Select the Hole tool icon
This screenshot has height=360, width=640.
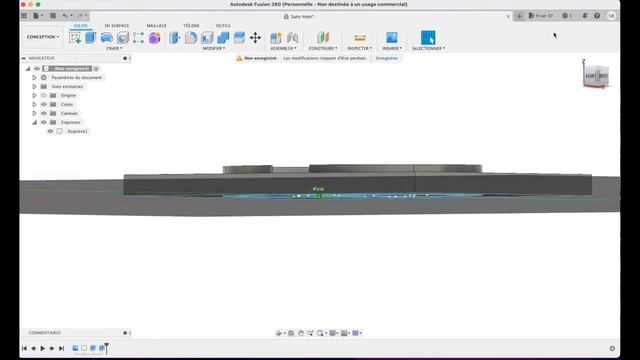(122, 38)
